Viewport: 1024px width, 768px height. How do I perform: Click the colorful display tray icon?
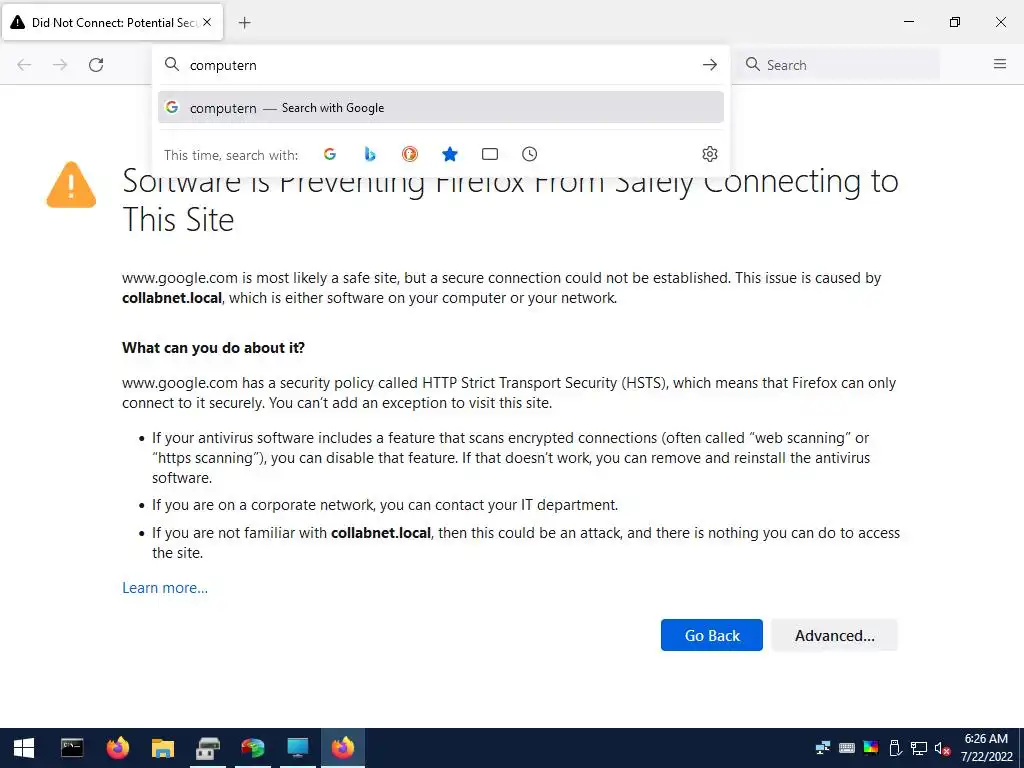click(x=871, y=748)
